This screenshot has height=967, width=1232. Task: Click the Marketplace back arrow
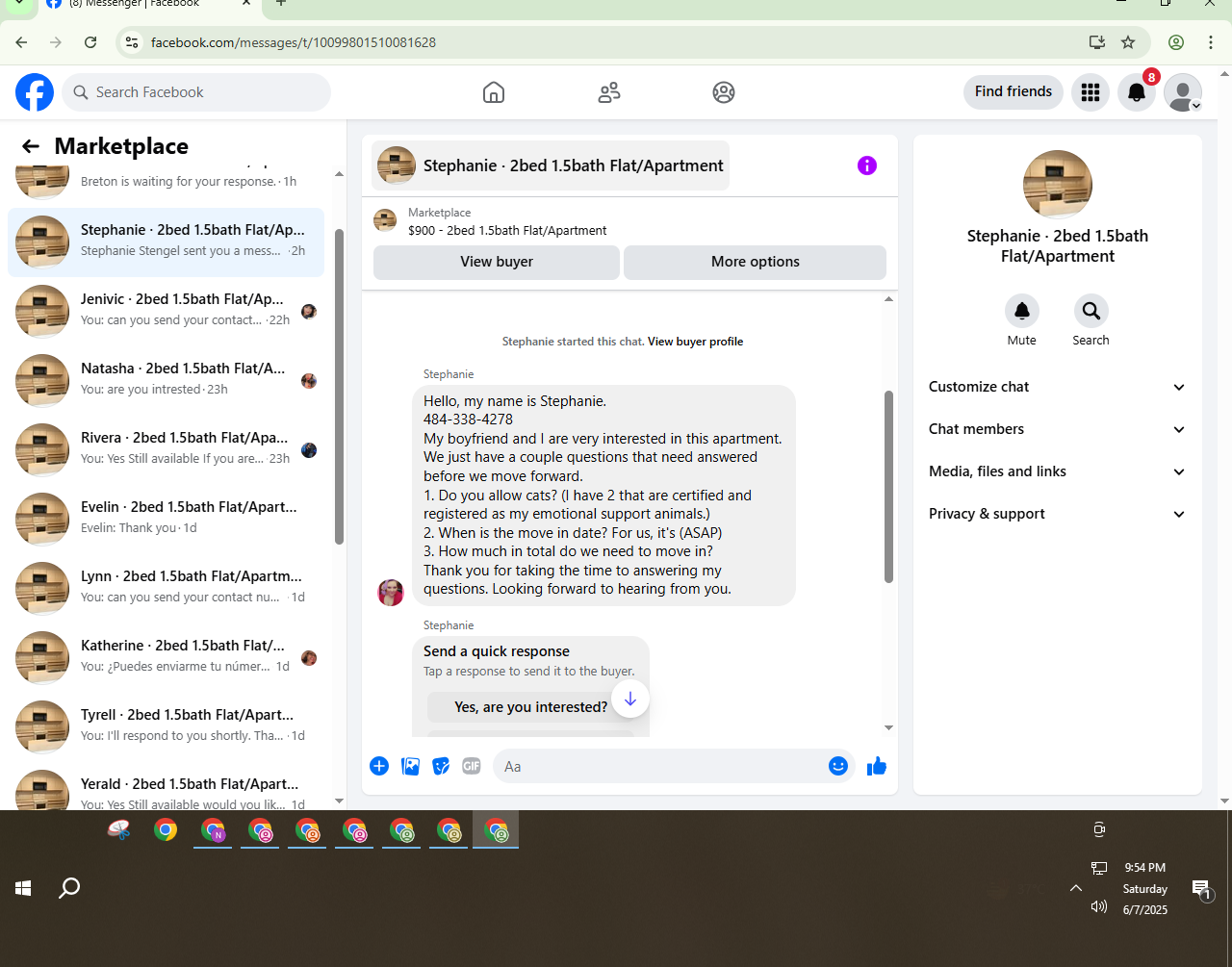click(31, 146)
